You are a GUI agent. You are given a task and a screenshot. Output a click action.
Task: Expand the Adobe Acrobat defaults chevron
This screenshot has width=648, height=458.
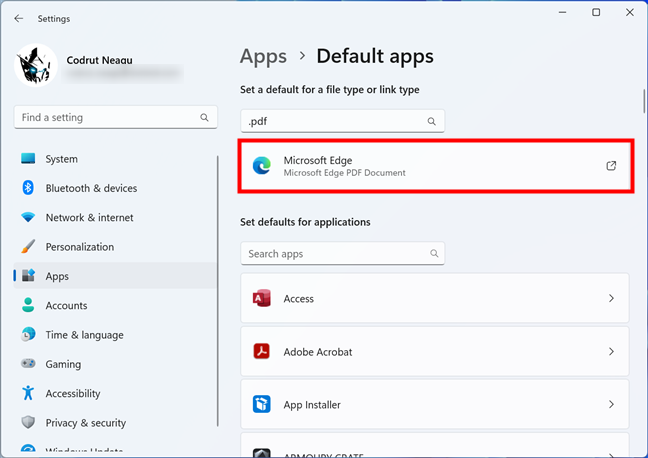coord(611,352)
